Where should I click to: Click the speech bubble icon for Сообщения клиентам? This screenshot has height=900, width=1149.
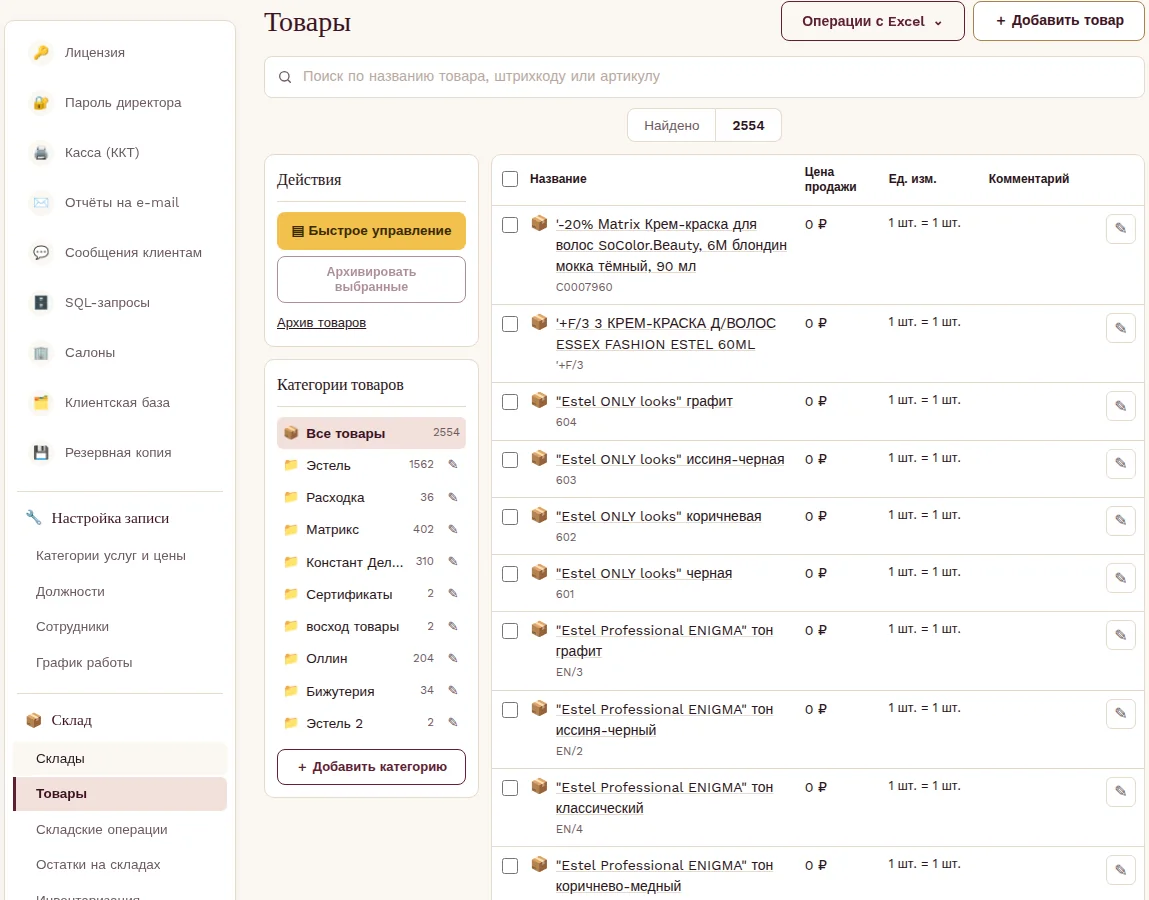point(41,253)
